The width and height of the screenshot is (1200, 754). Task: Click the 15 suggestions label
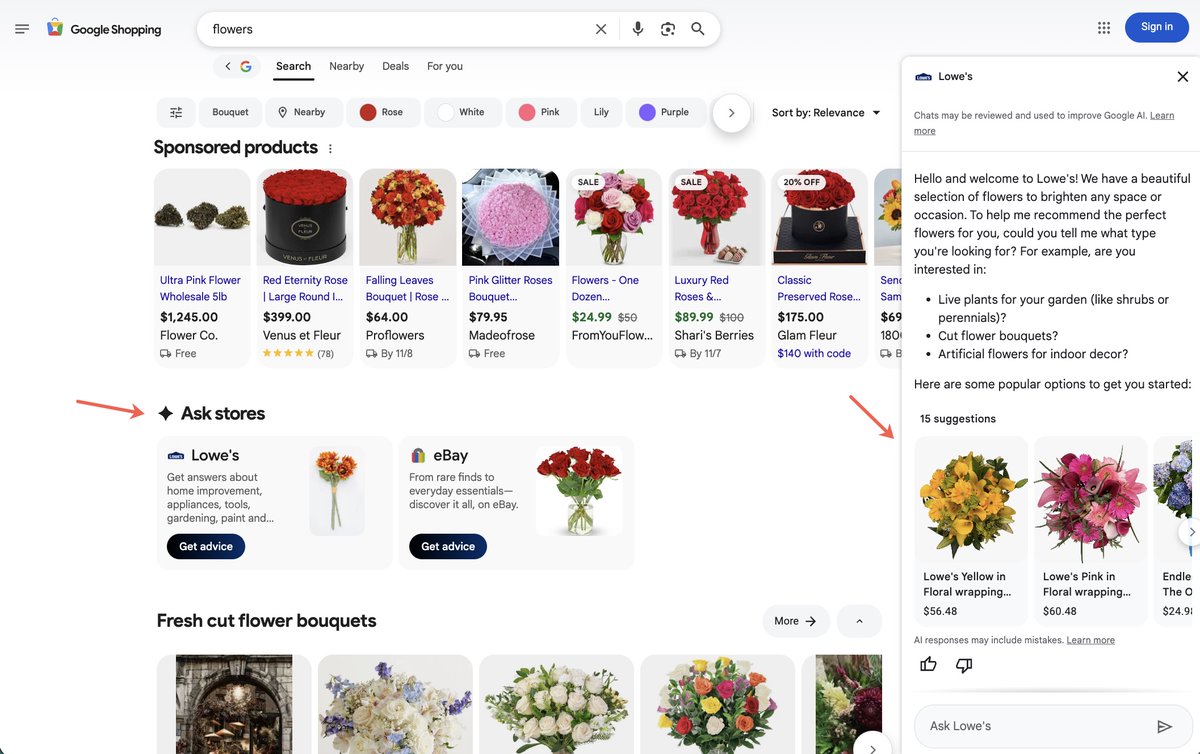[958, 419]
